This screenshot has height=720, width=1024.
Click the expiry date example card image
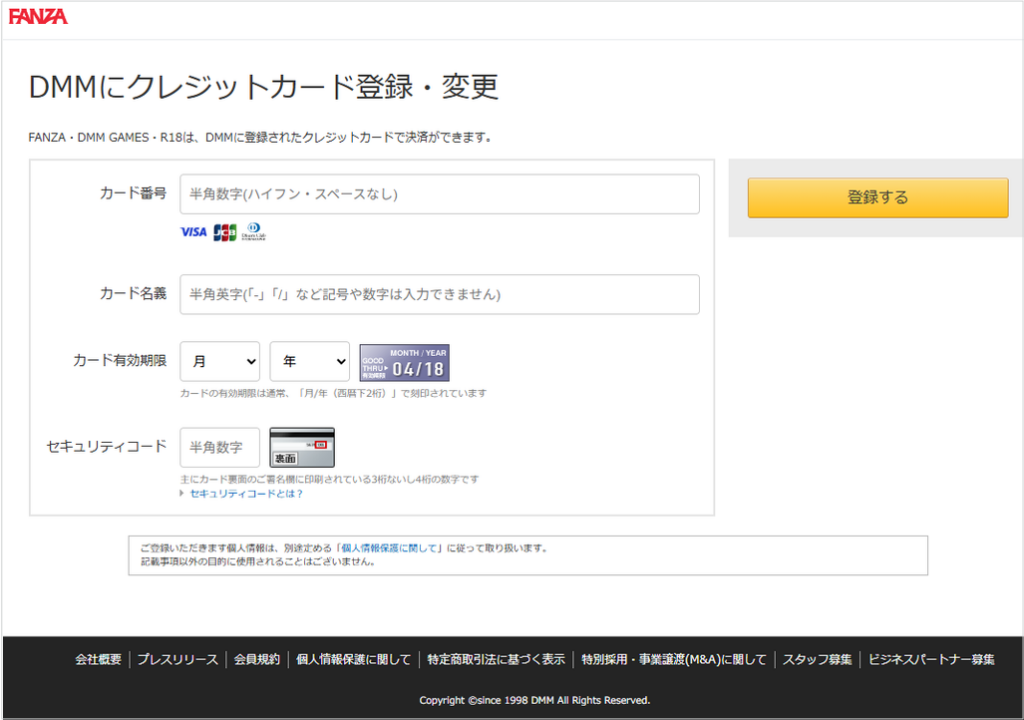pos(404,363)
